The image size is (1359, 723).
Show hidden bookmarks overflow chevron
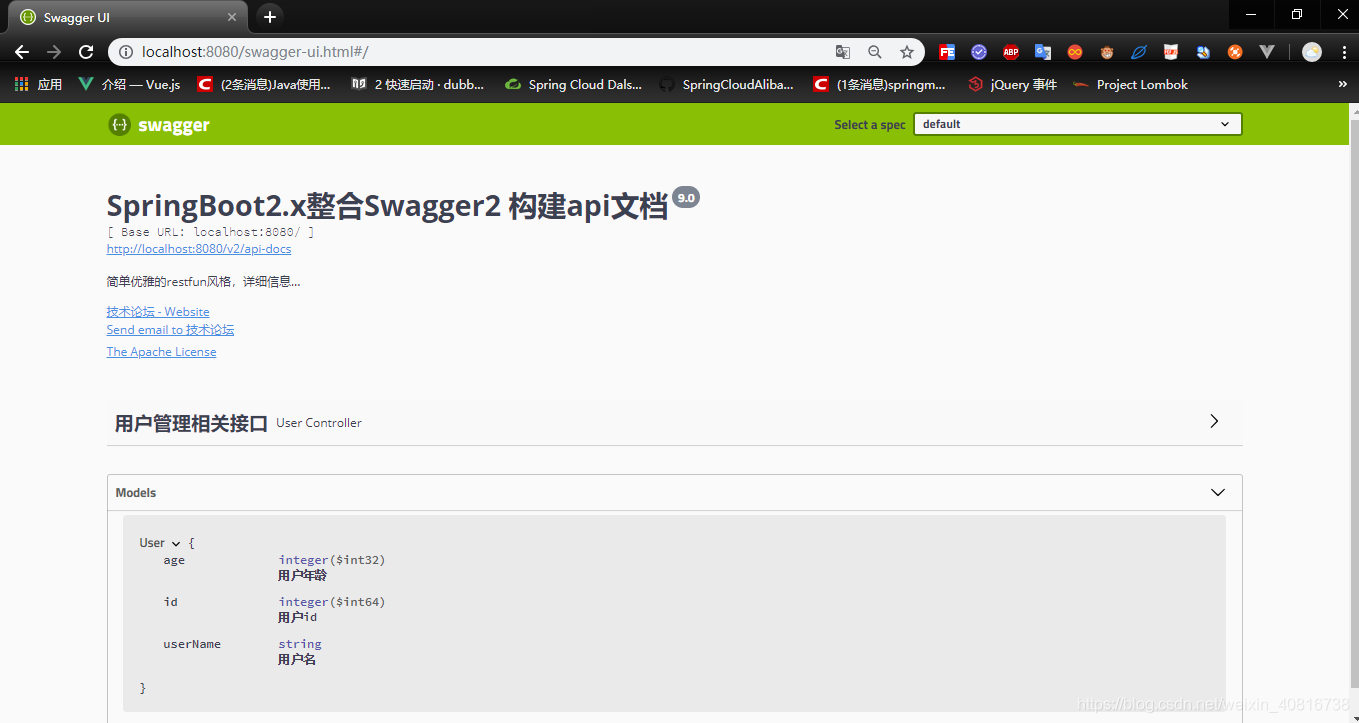(1341, 85)
